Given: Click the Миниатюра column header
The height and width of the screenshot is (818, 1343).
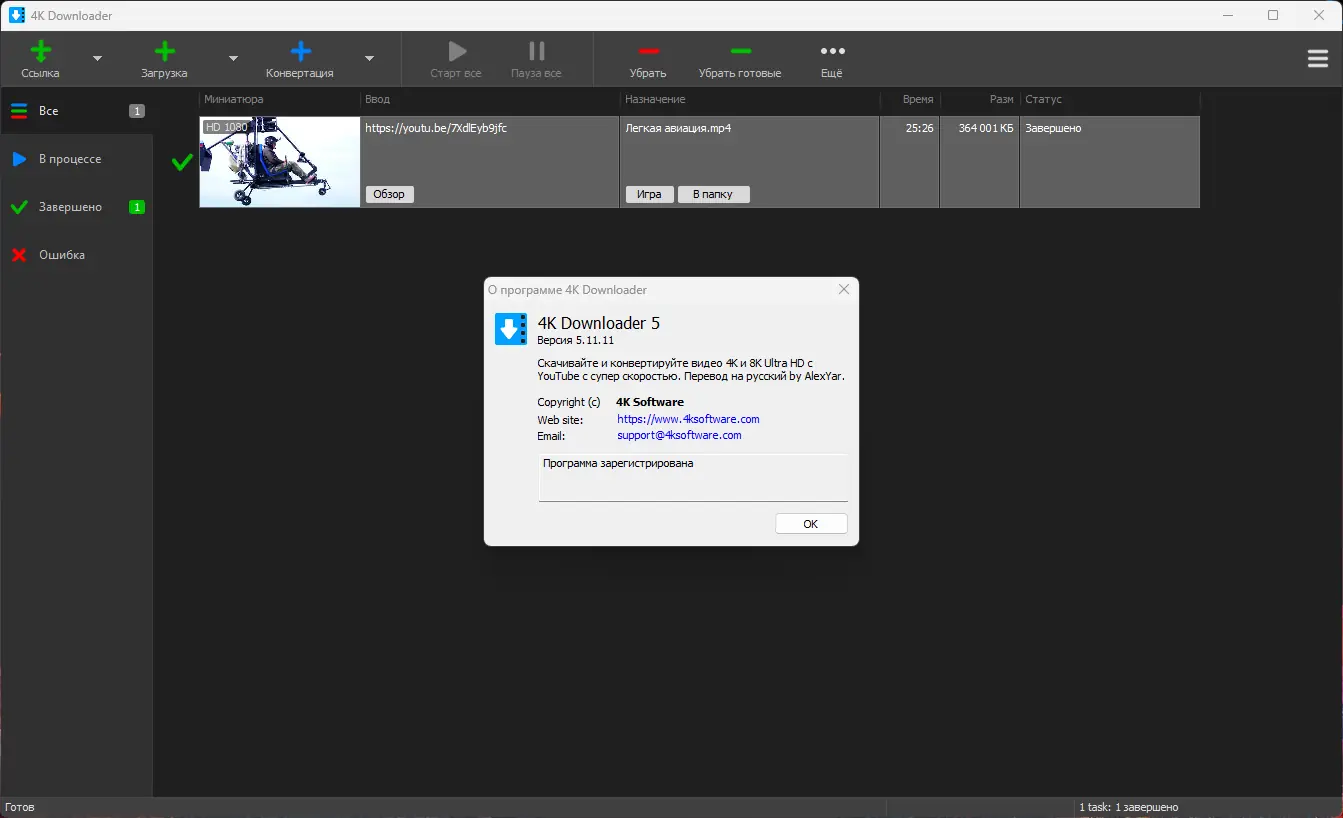Looking at the screenshot, I should (280, 99).
